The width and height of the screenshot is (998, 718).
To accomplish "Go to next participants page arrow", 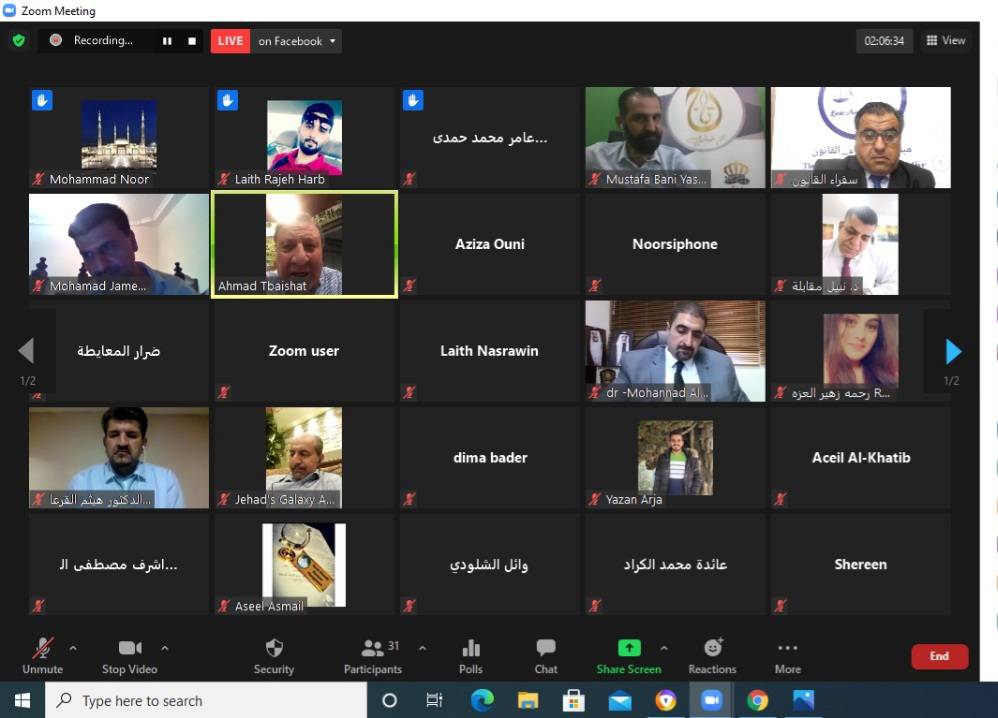I will (x=953, y=352).
